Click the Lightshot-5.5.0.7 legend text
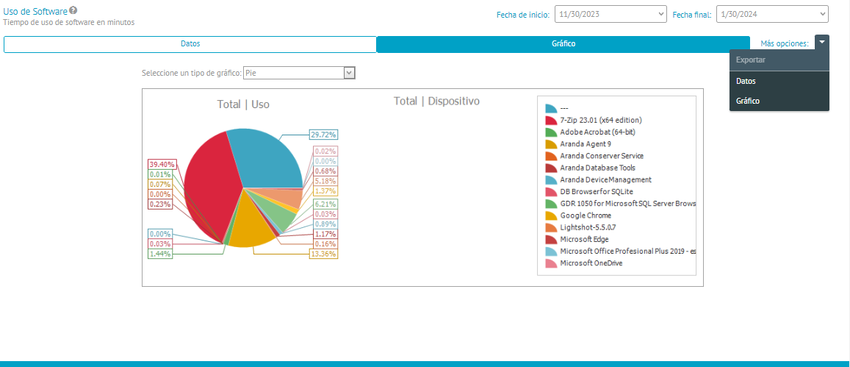Image resolution: width=850 pixels, height=367 pixels. click(588, 227)
